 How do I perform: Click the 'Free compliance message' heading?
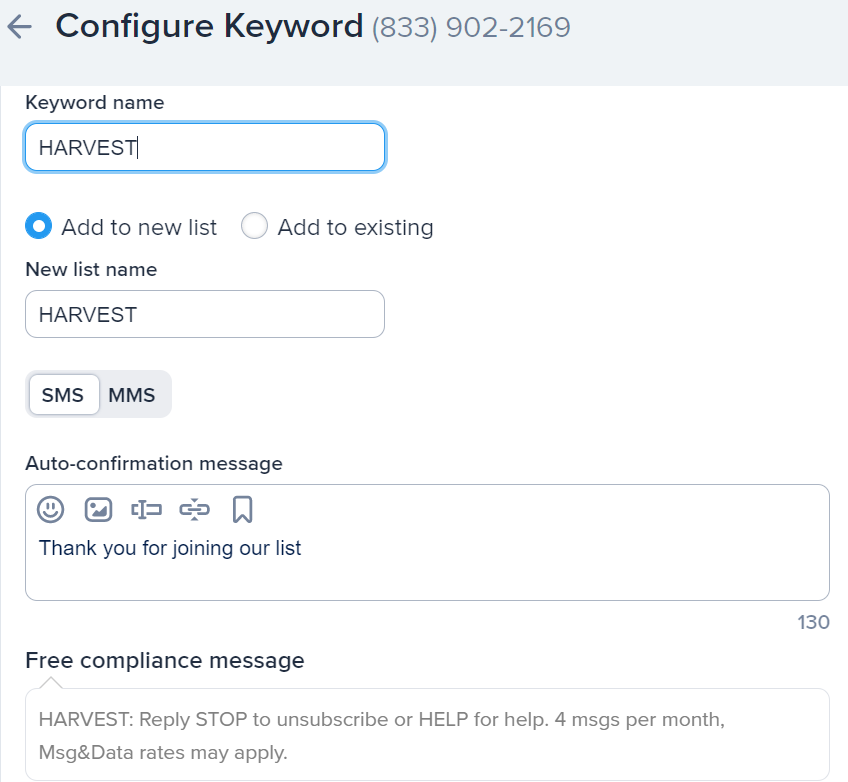coord(164,660)
